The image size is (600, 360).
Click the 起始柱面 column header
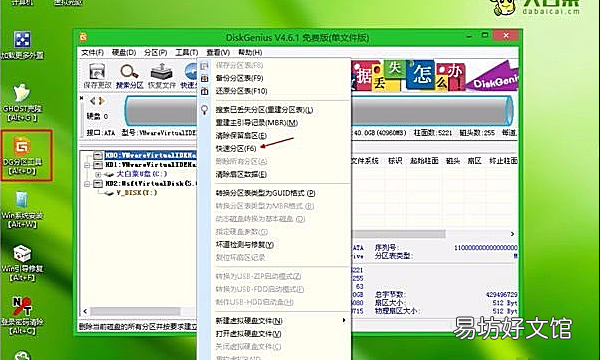[424, 161]
